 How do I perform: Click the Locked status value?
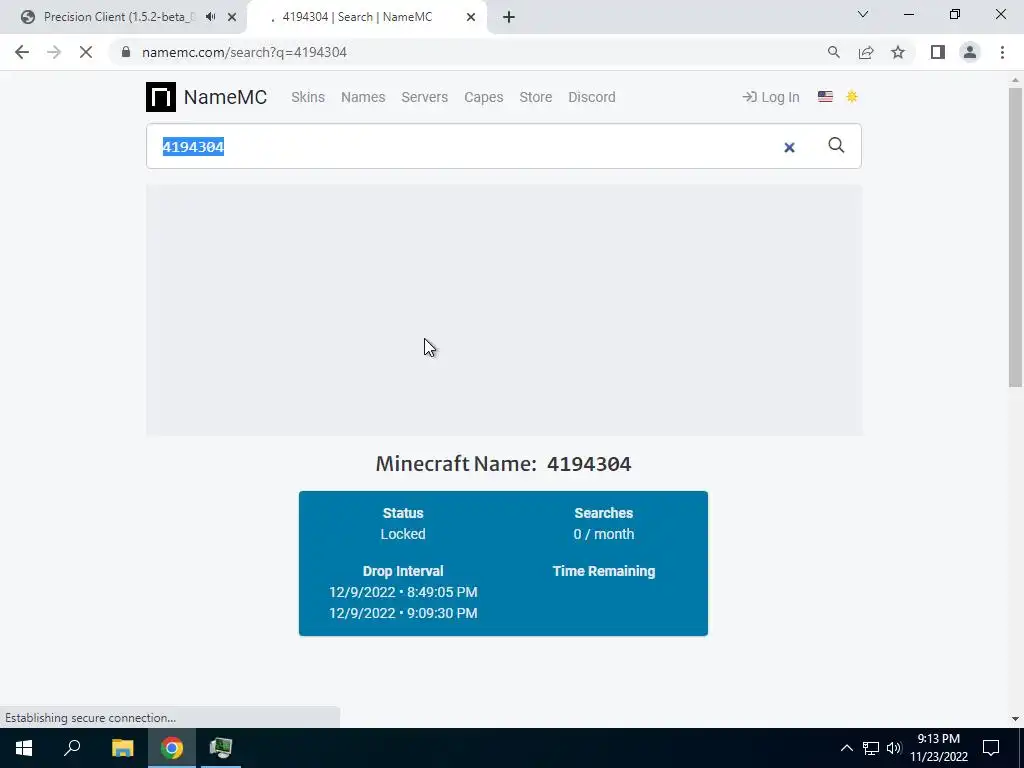[x=403, y=534]
